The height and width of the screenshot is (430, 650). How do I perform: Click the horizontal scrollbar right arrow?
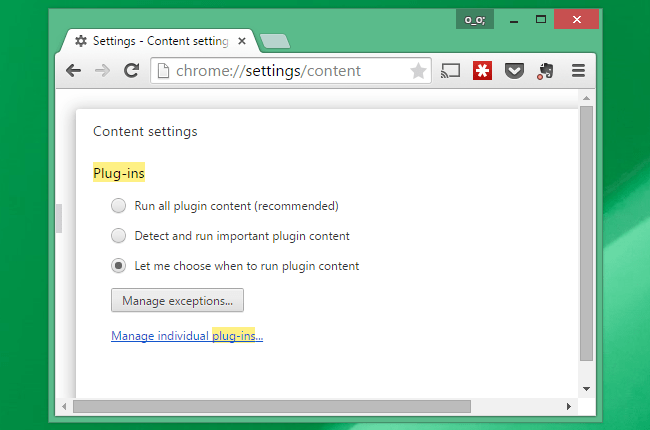(569, 406)
